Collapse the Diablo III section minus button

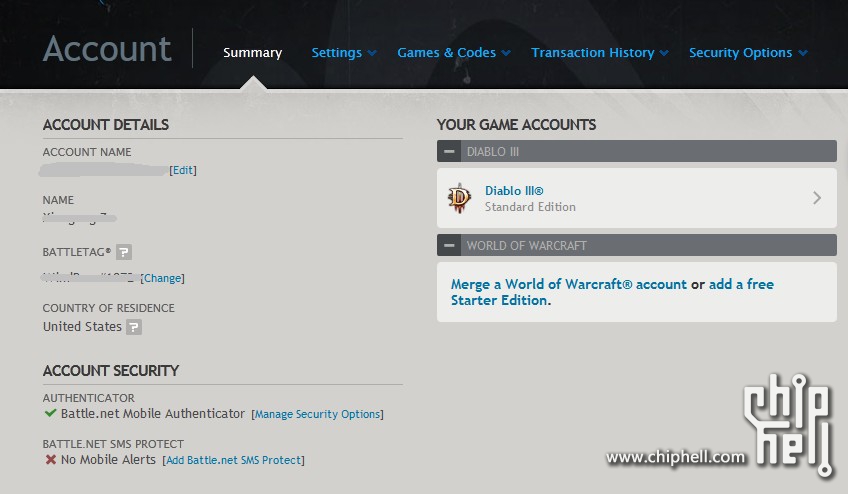(x=449, y=152)
